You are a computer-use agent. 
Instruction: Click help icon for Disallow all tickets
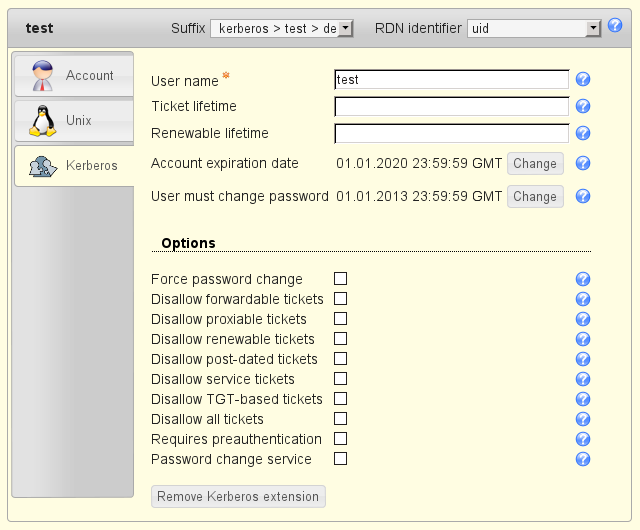(x=583, y=420)
